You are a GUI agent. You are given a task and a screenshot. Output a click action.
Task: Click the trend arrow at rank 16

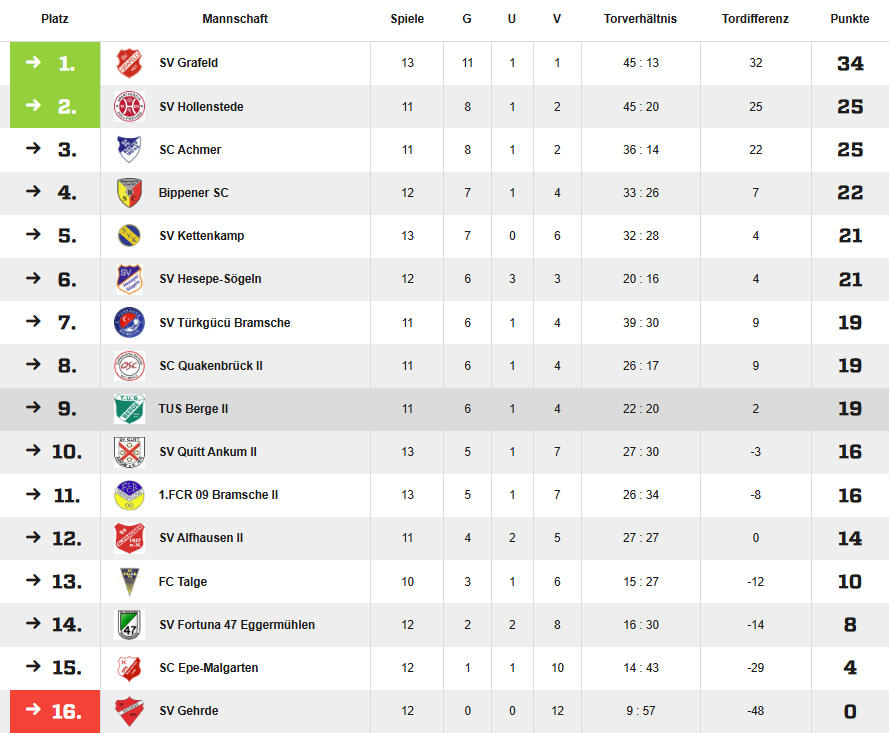[33, 710]
